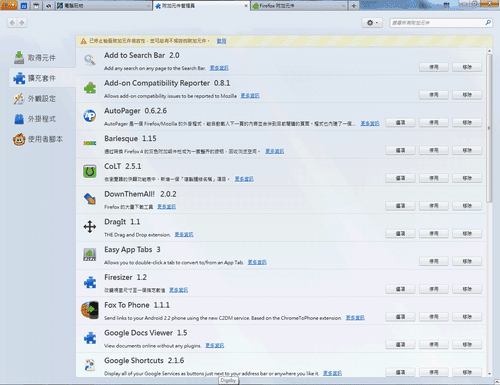Open the 外觀設定 (Appearance) category

tap(42, 99)
